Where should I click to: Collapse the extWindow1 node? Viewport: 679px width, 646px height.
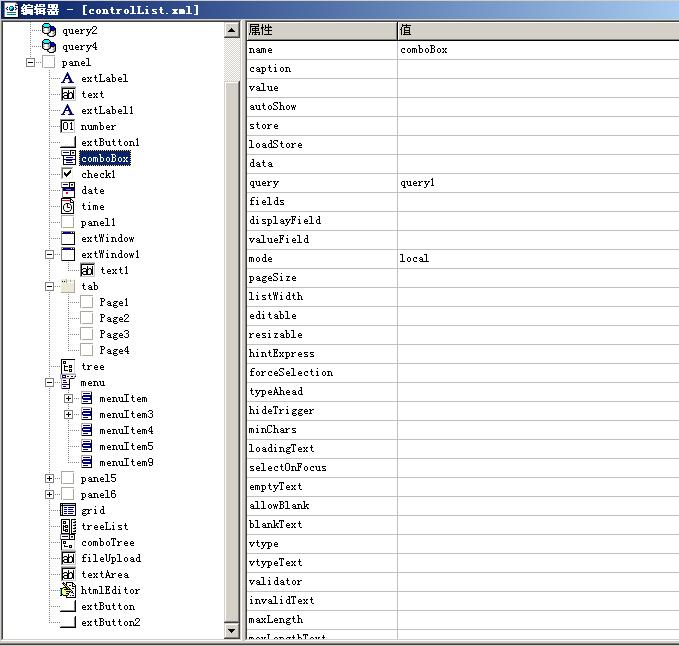tap(49, 255)
